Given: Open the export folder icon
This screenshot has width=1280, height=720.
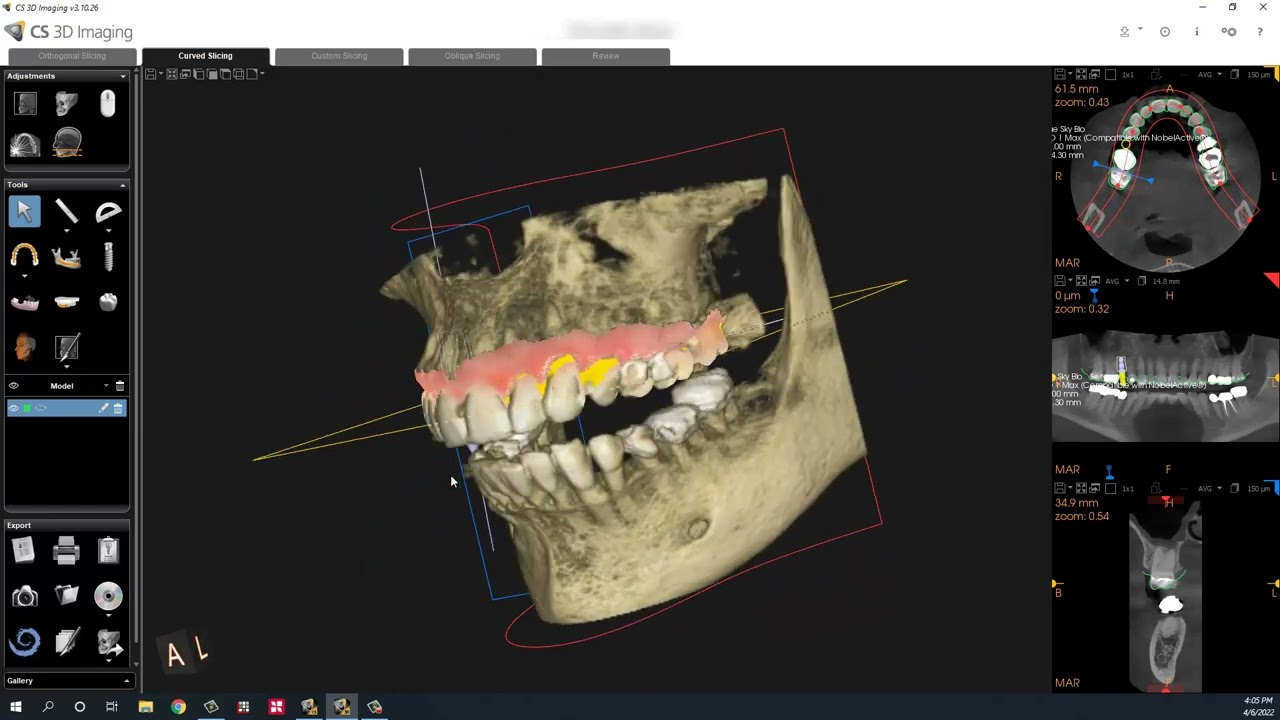Looking at the screenshot, I should tap(66, 596).
